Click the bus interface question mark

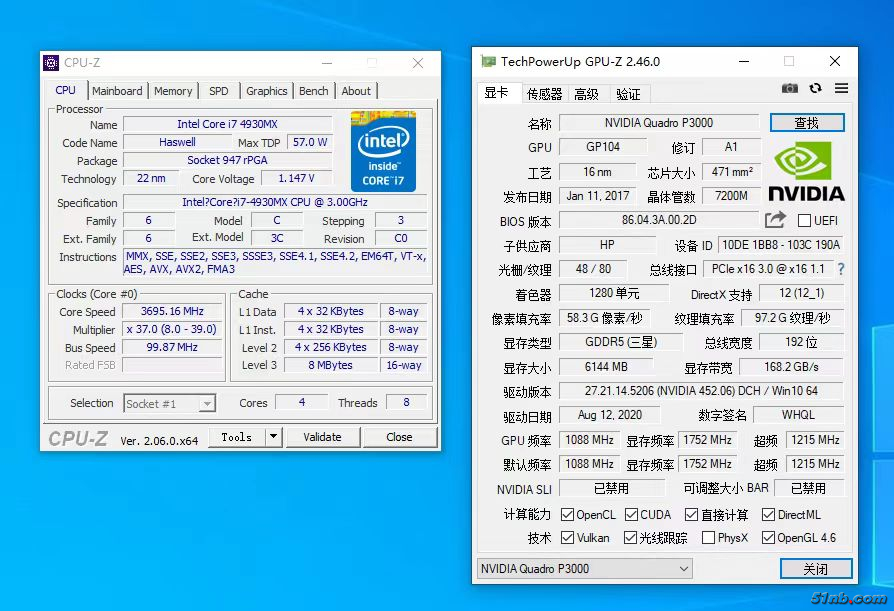[x=841, y=269]
